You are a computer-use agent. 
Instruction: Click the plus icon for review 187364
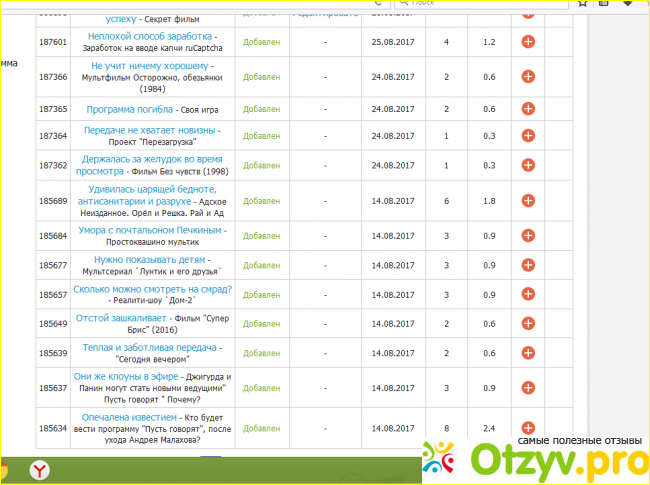(x=528, y=136)
